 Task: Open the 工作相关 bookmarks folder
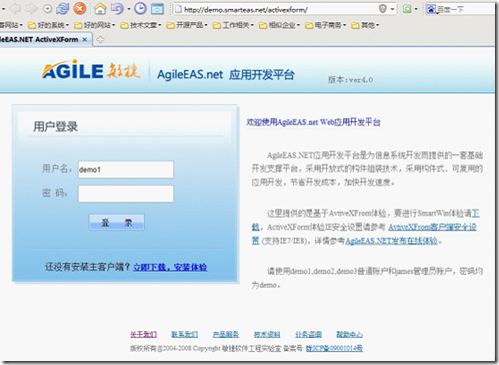[233, 25]
